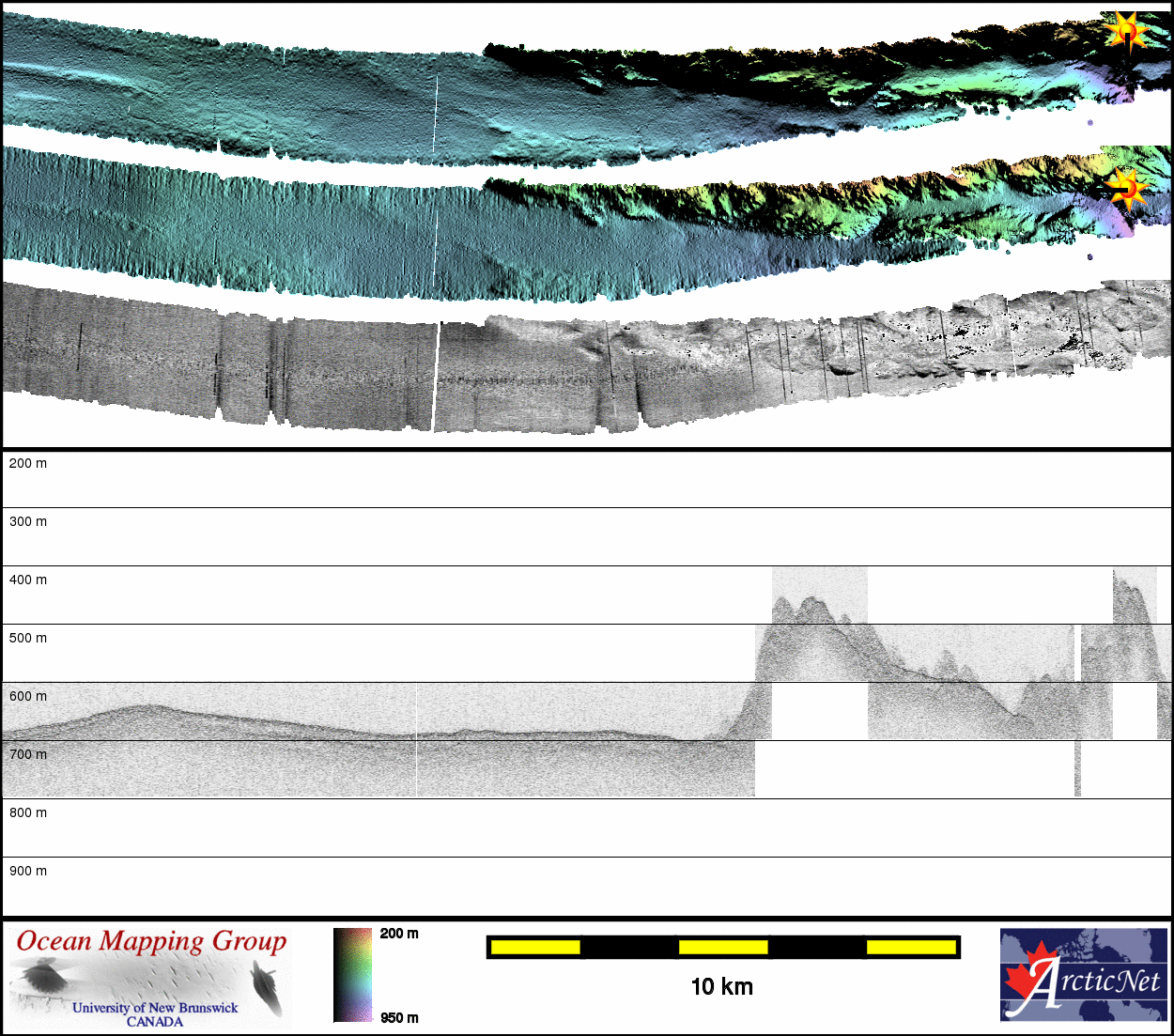Image resolution: width=1174 pixels, height=1036 pixels.
Task: Click the middle yellow scale bar segment
Action: click(723, 947)
